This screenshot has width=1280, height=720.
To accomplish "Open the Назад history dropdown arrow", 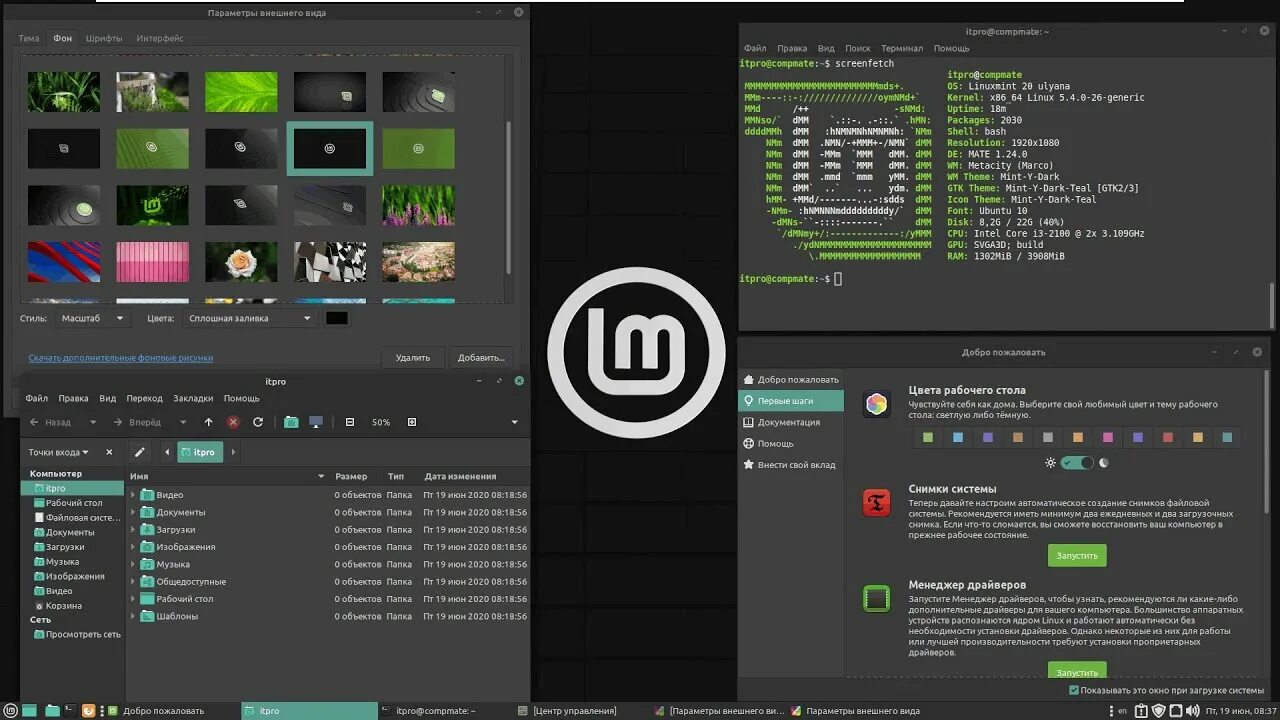I will click(x=94, y=422).
